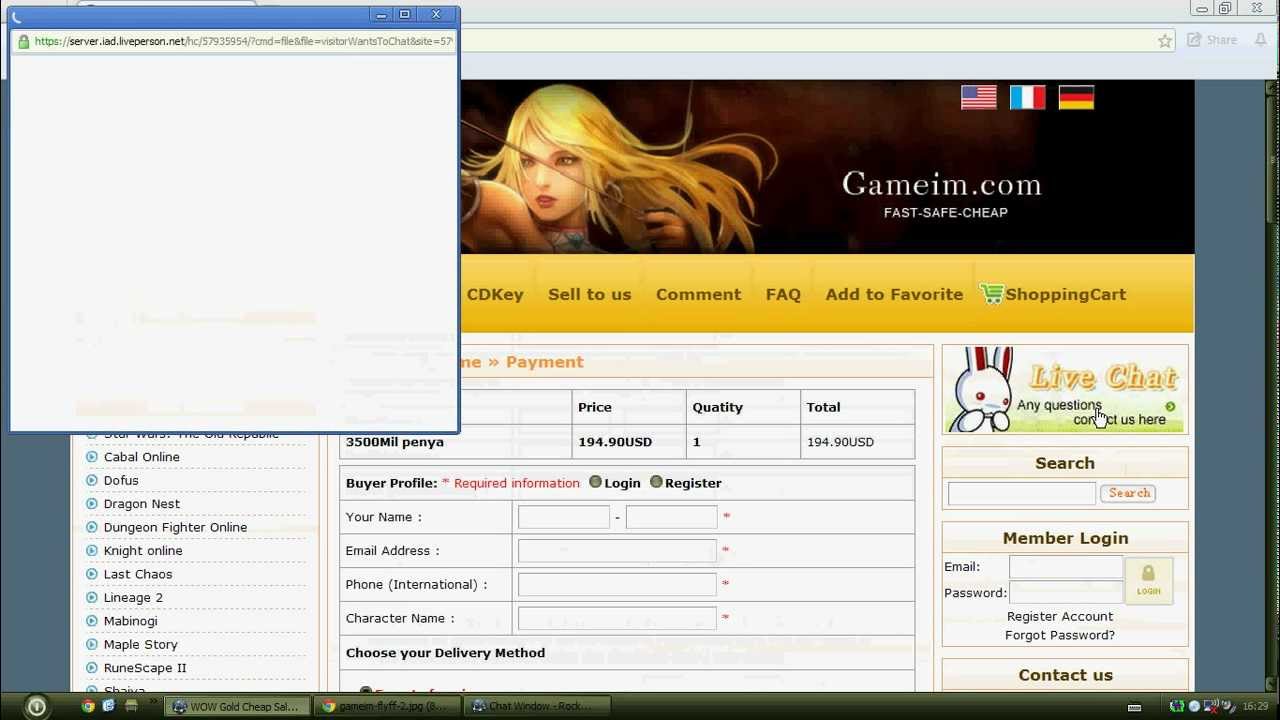
Task: Click the US flag language icon
Action: point(978,97)
